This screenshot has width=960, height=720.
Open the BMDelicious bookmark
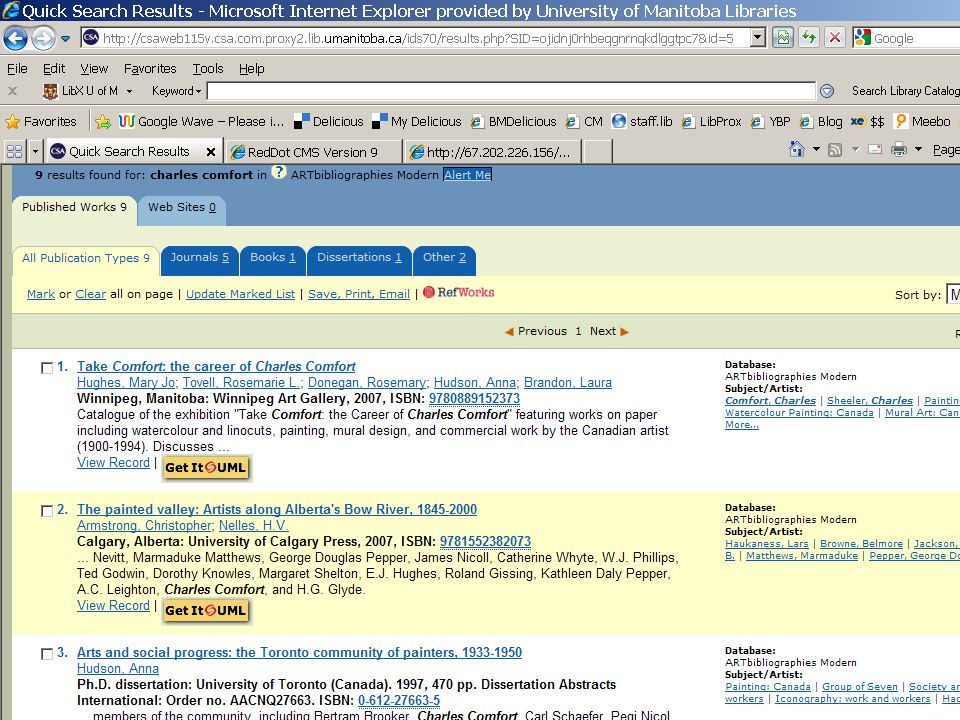[x=513, y=121]
